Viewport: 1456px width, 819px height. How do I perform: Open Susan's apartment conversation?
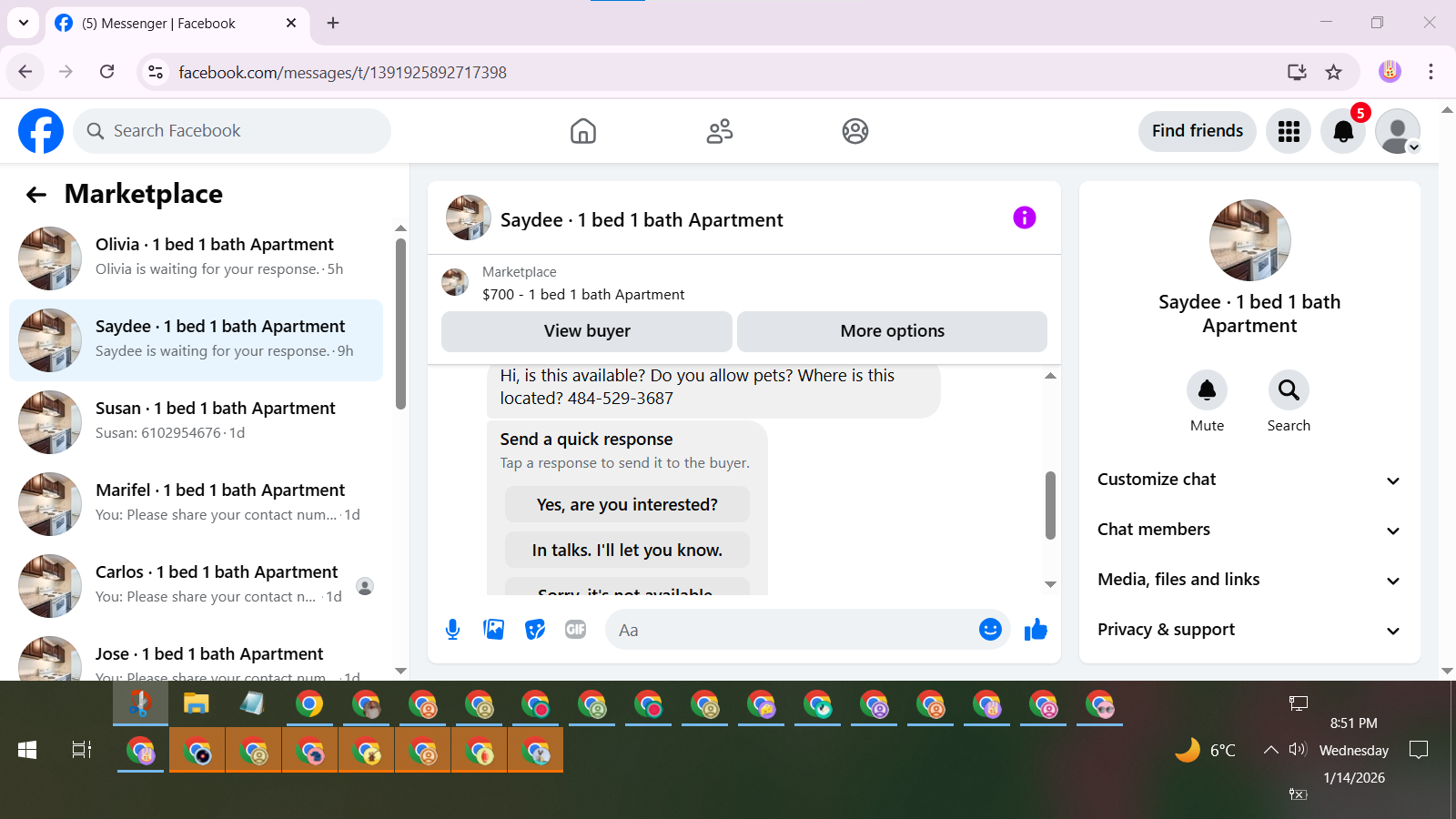pyautogui.click(x=196, y=422)
